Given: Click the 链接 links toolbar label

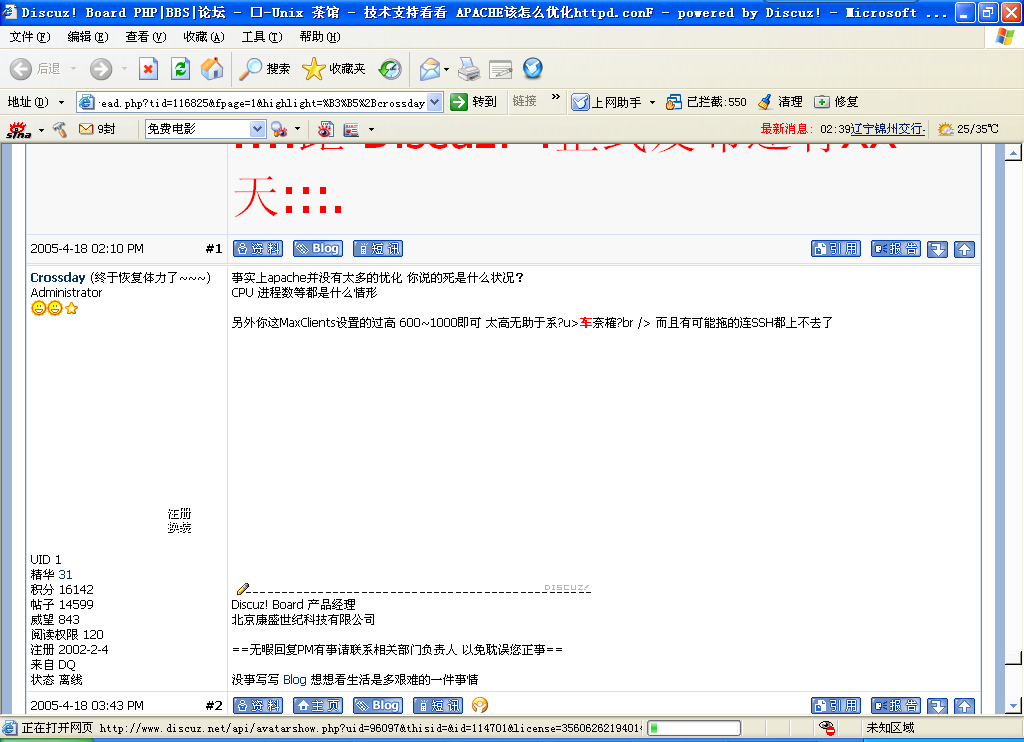Looking at the screenshot, I should tap(524, 101).
